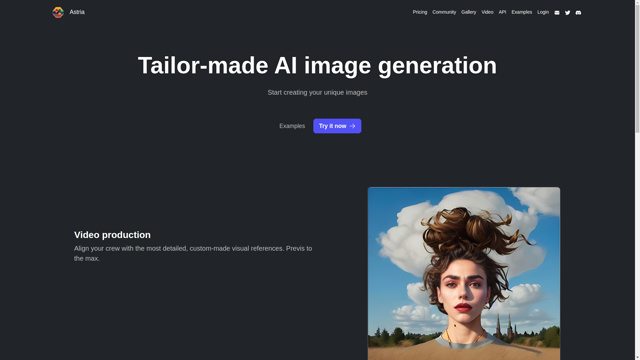This screenshot has height=360, width=640.
Task: Click the Try it now button
Action: point(337,126)
